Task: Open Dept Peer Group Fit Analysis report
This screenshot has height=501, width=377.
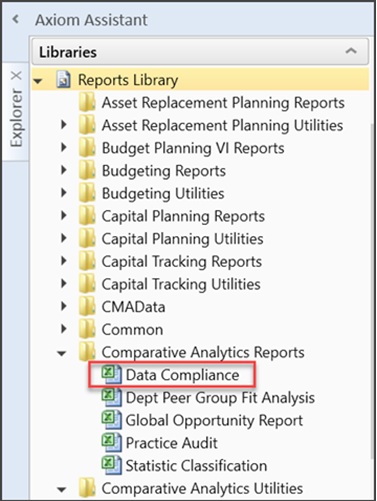Action: tap(220, 398)
